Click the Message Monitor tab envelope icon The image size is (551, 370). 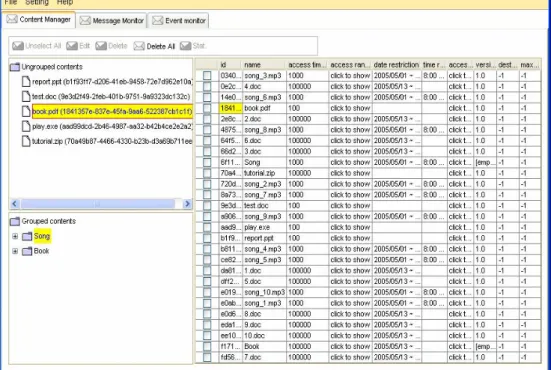click(x=85, y=20)
